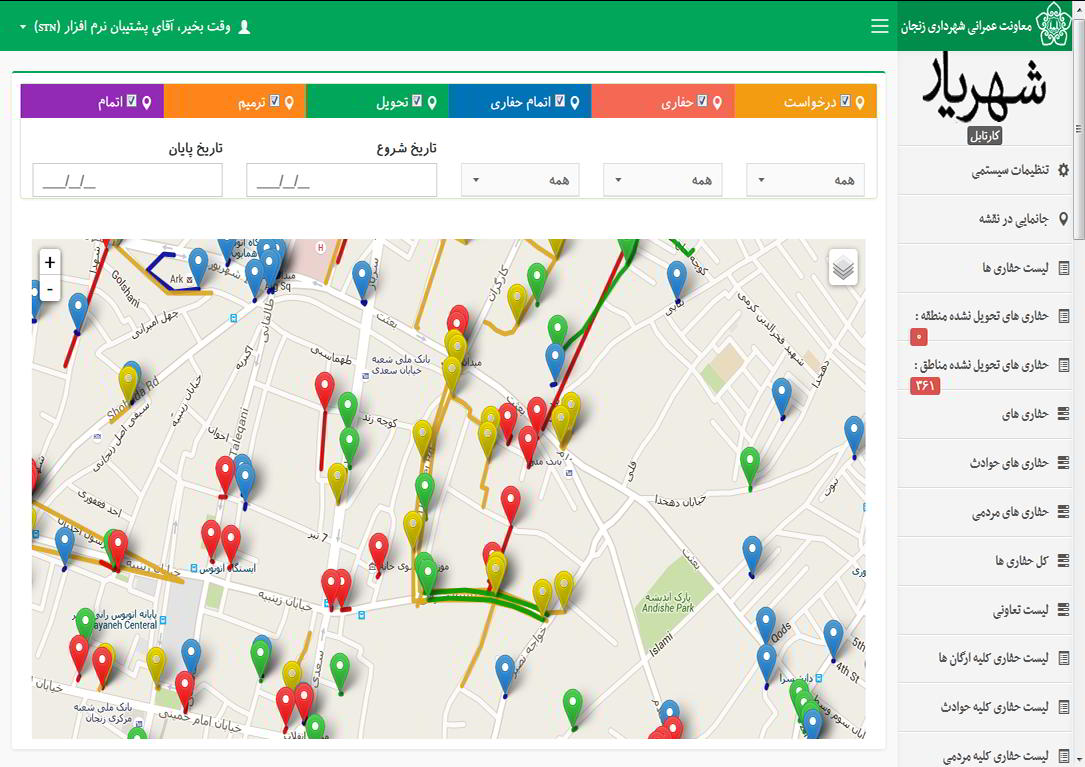1085x767 pixels.
Task: Click the تاریخ پایان date input field
Action: [x=127, y=180]
